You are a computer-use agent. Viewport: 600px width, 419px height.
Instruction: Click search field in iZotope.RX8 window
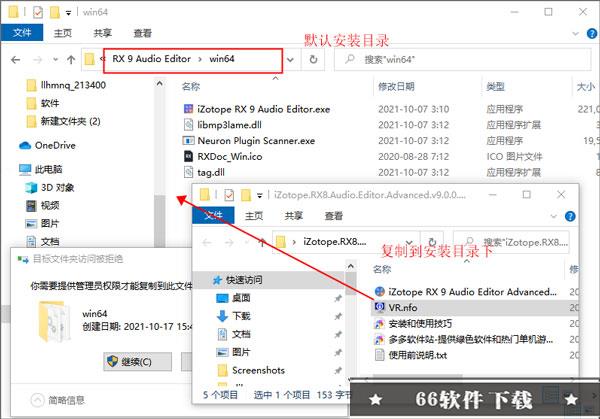coord(511,242)
